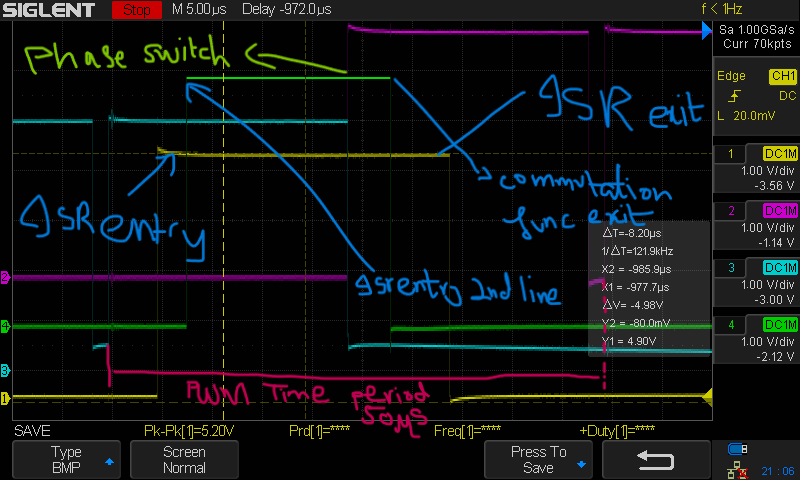Click the Y1 = 4.90V cursor value
The image size is (800, 480).
click(x=629, y=341)
